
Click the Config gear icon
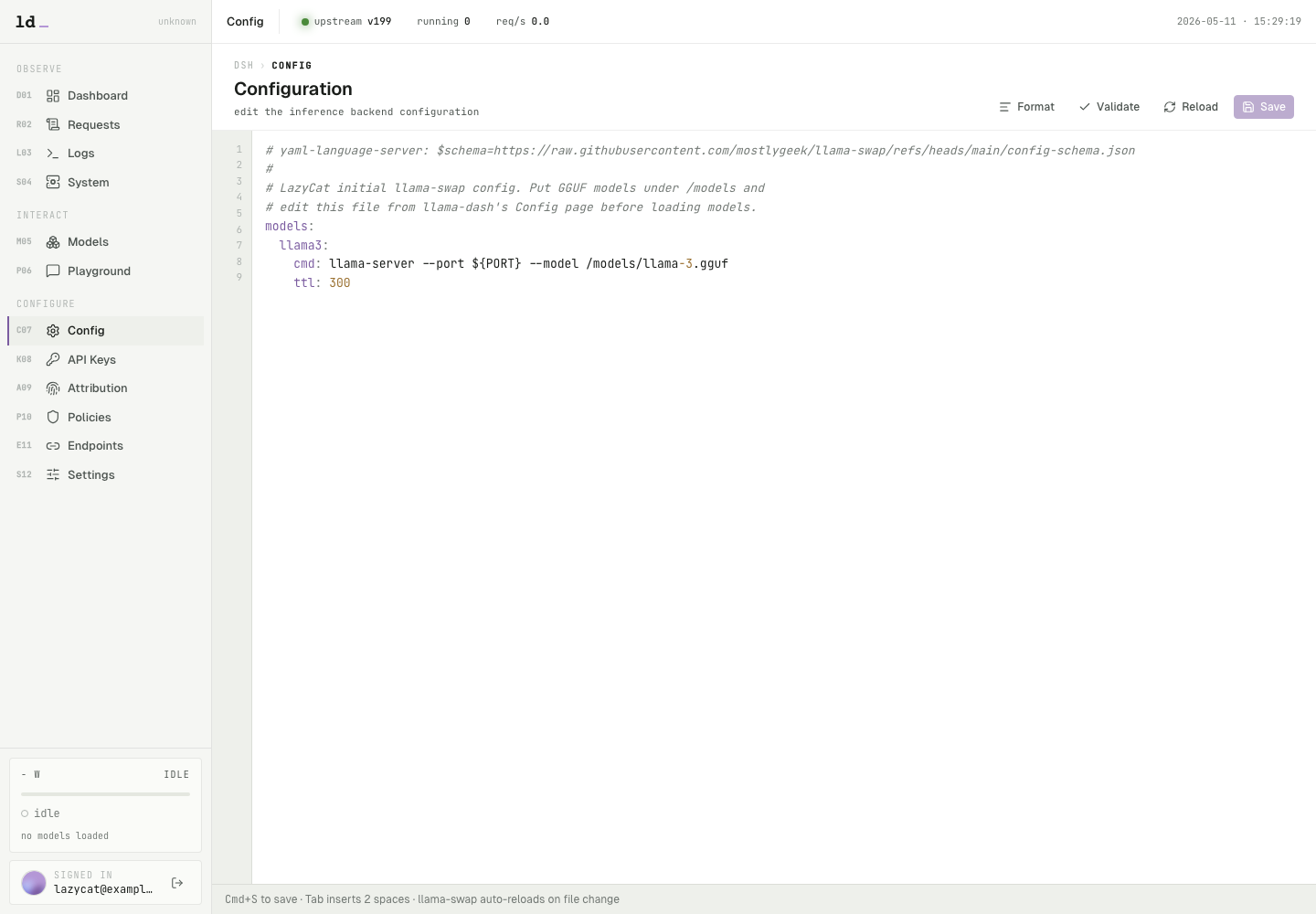click(53, 331)
